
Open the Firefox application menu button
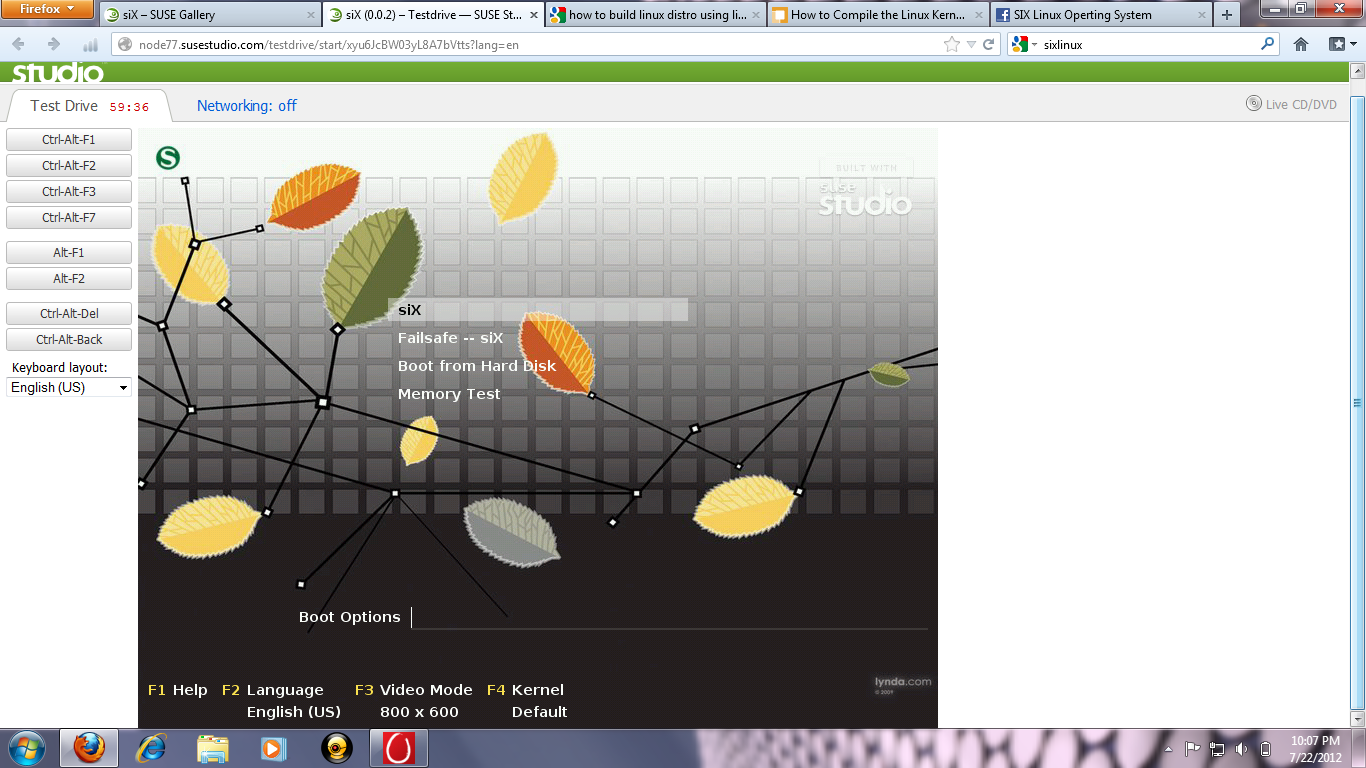coord(48,9)
